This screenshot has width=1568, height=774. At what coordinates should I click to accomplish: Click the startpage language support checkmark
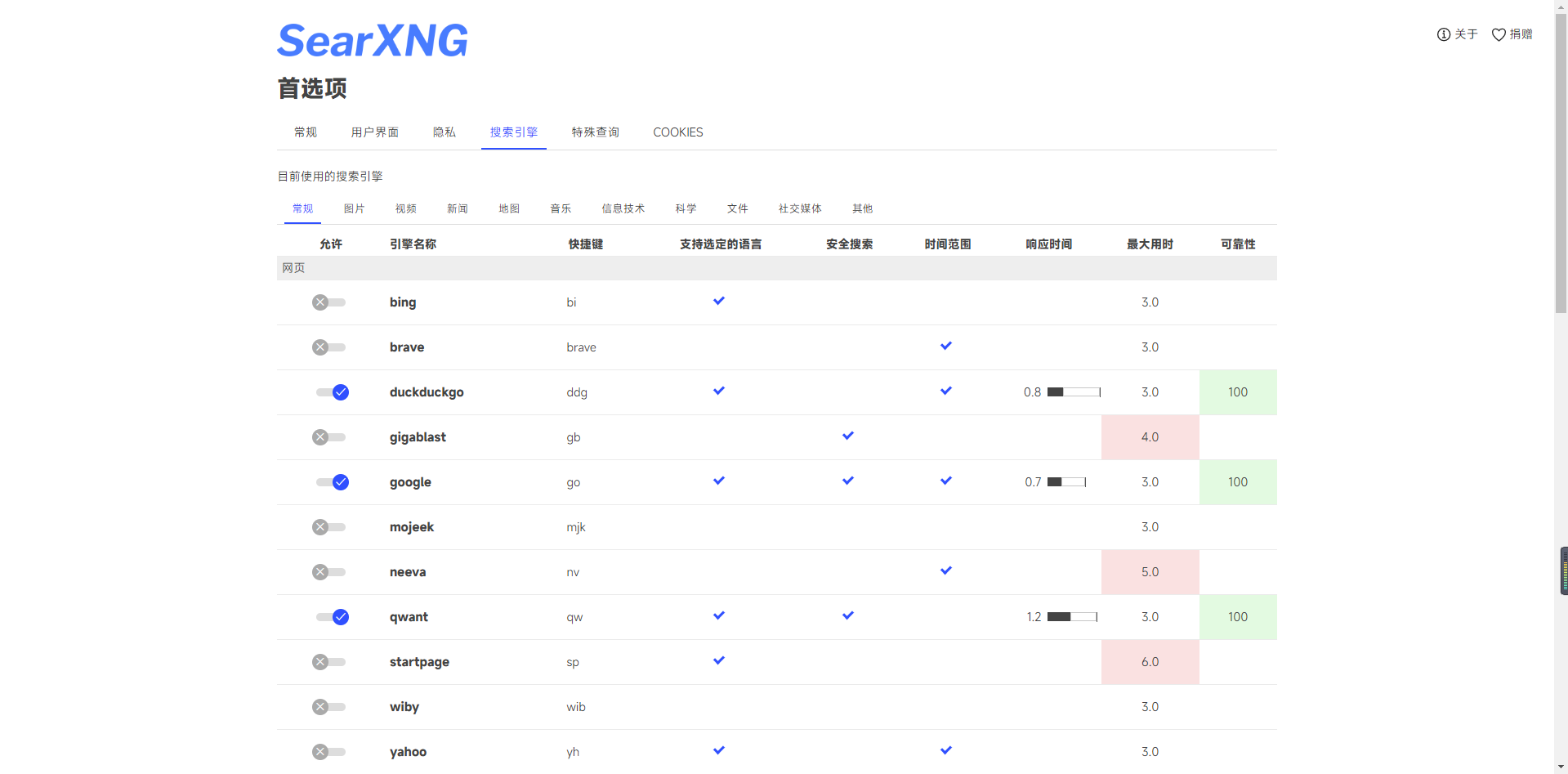pos(719,661)
